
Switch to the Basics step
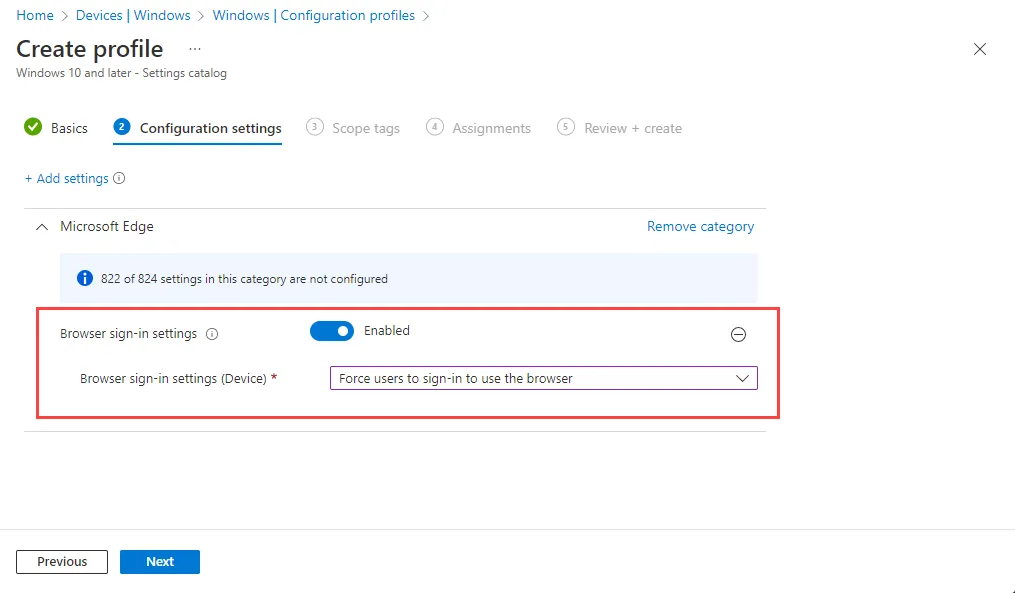(56, 128)
